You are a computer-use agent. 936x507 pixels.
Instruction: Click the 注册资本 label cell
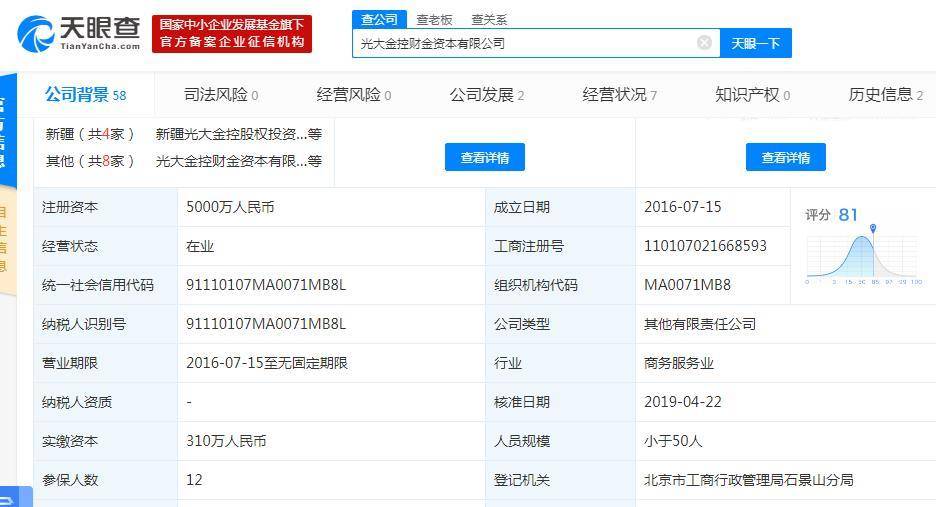[x=106, y=207]
